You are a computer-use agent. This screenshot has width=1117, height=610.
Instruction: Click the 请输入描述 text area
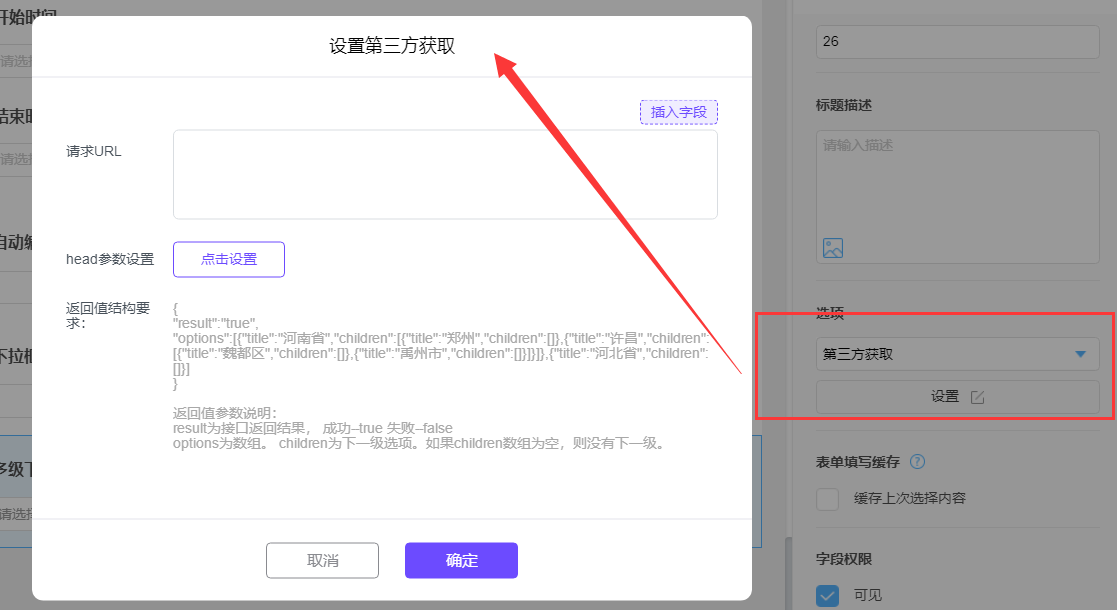pos(957,197)
